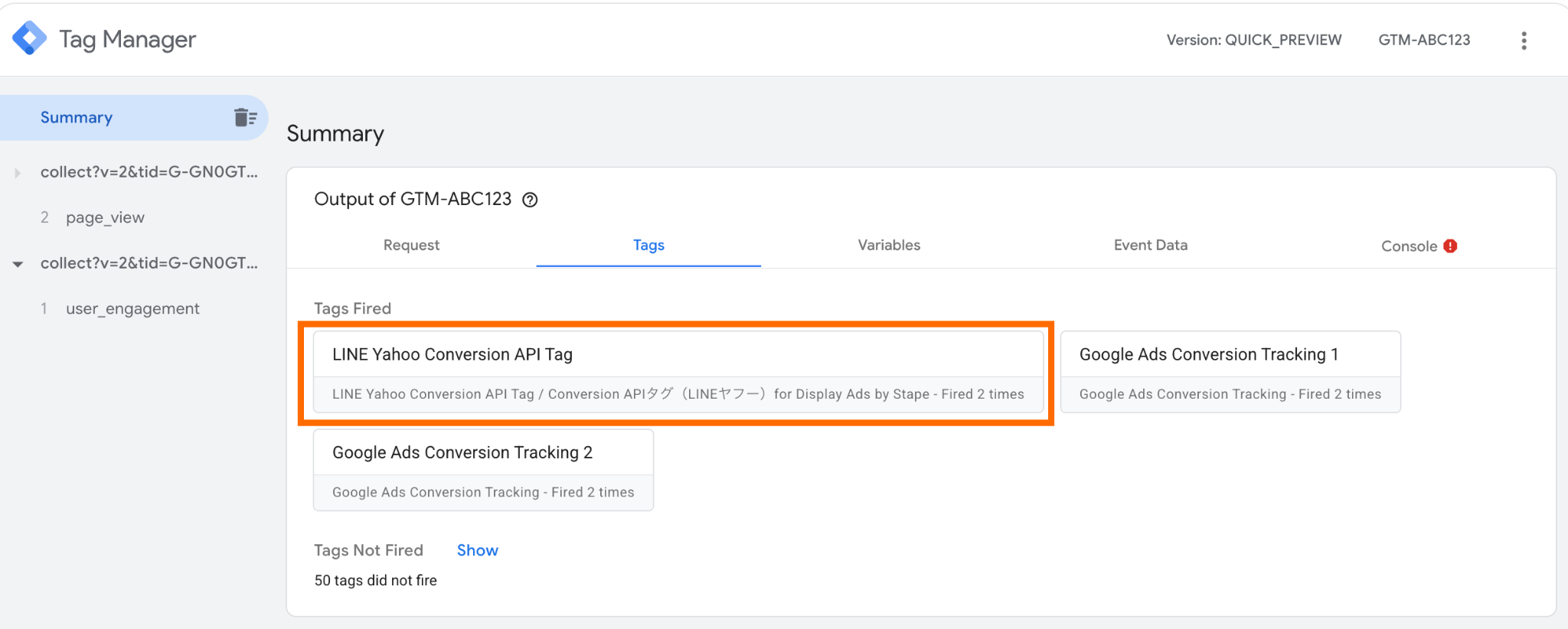Click the Summary page heading

click(x=335, y=134)
